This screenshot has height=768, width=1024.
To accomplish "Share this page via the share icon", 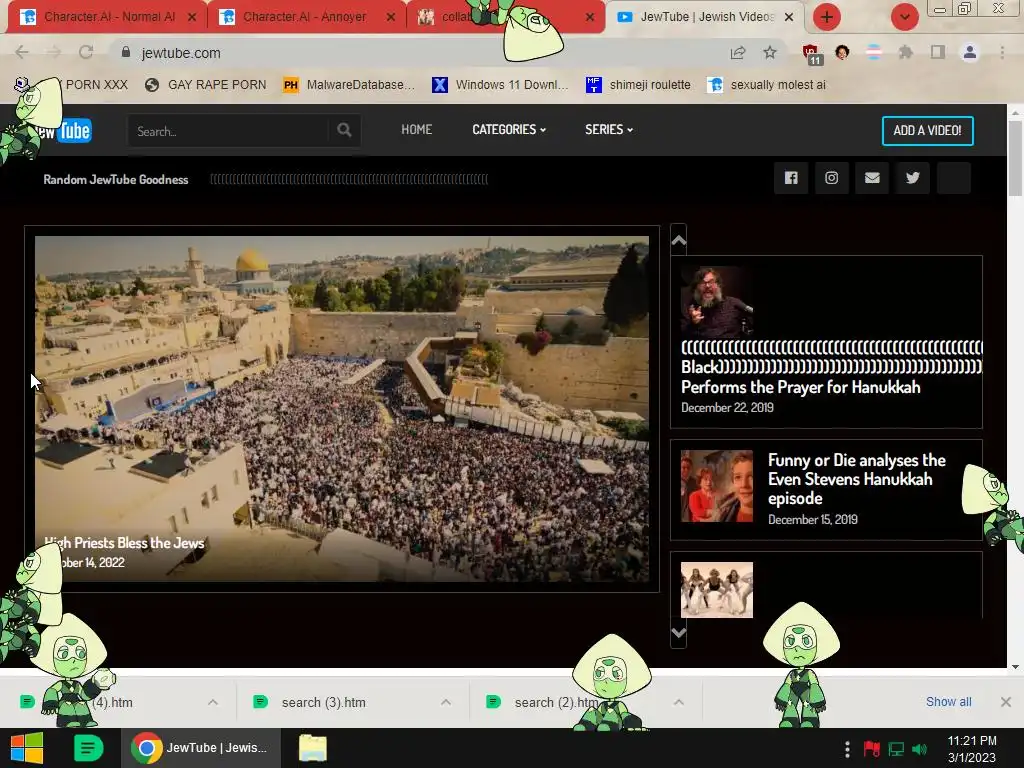I will point(738,52).
